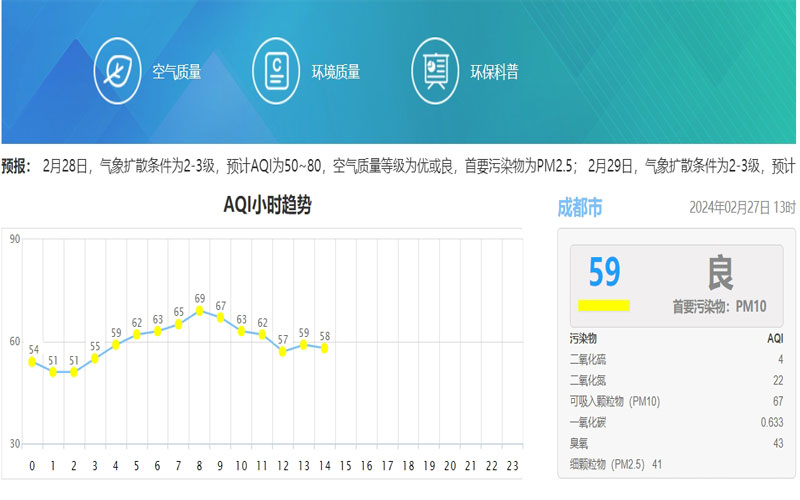Click the yellow AQI level bar under 59

coord(604,305)
